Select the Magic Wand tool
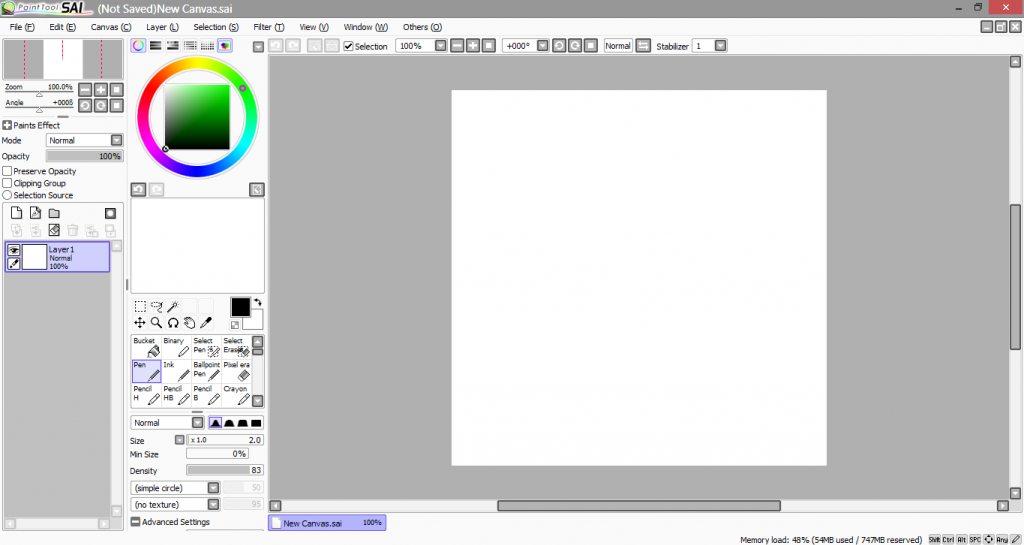 173,307
